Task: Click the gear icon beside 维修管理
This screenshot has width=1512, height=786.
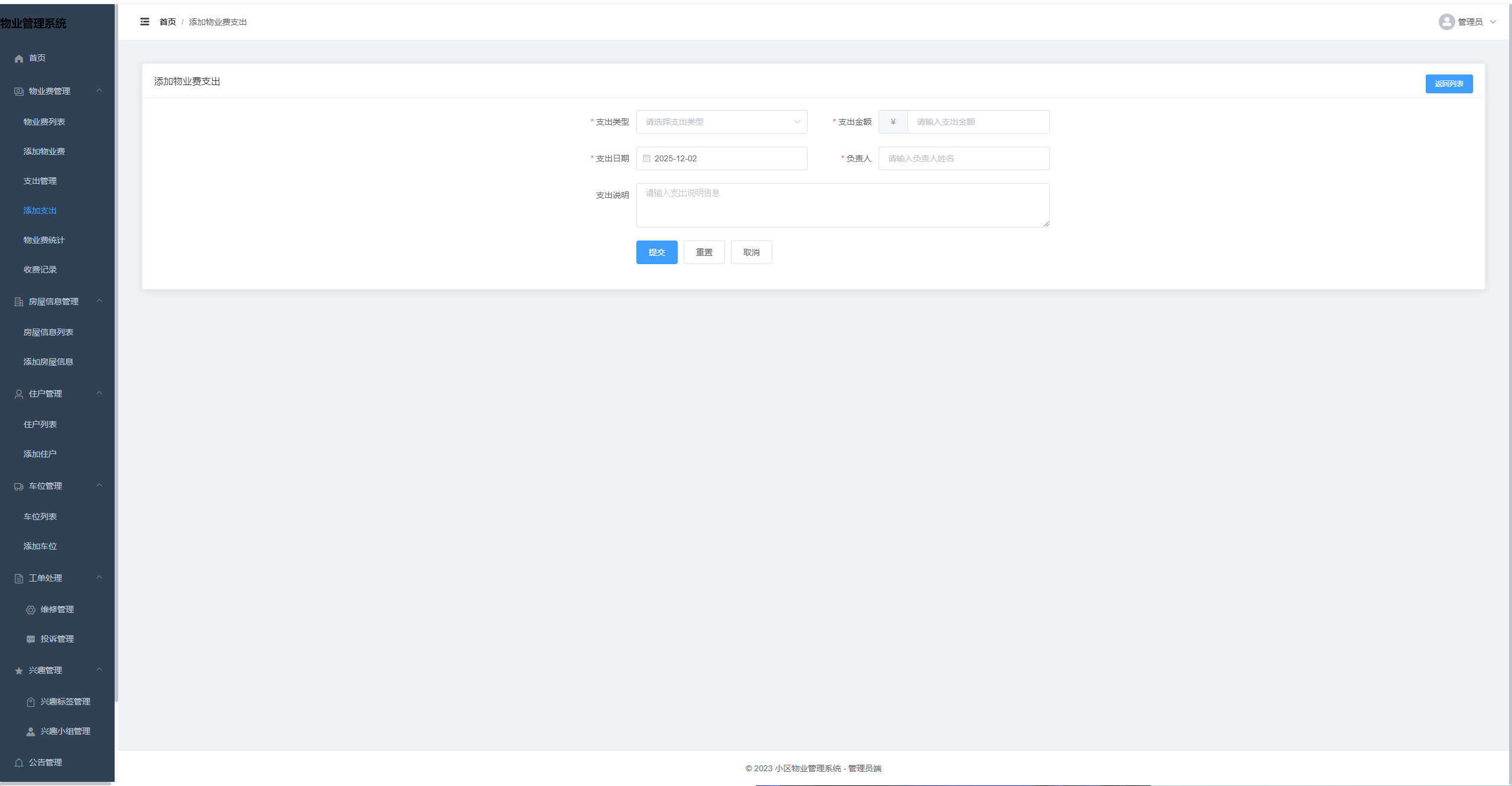Action: pyautogui.click(x=31, y=610)
